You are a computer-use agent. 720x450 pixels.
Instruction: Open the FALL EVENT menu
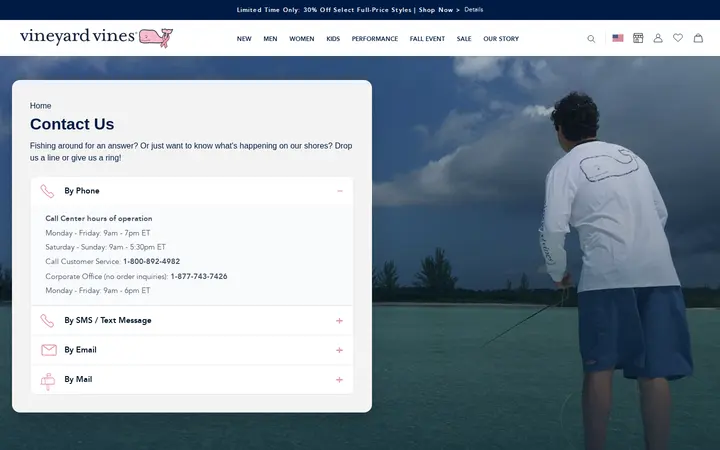(x=427, y=39)
